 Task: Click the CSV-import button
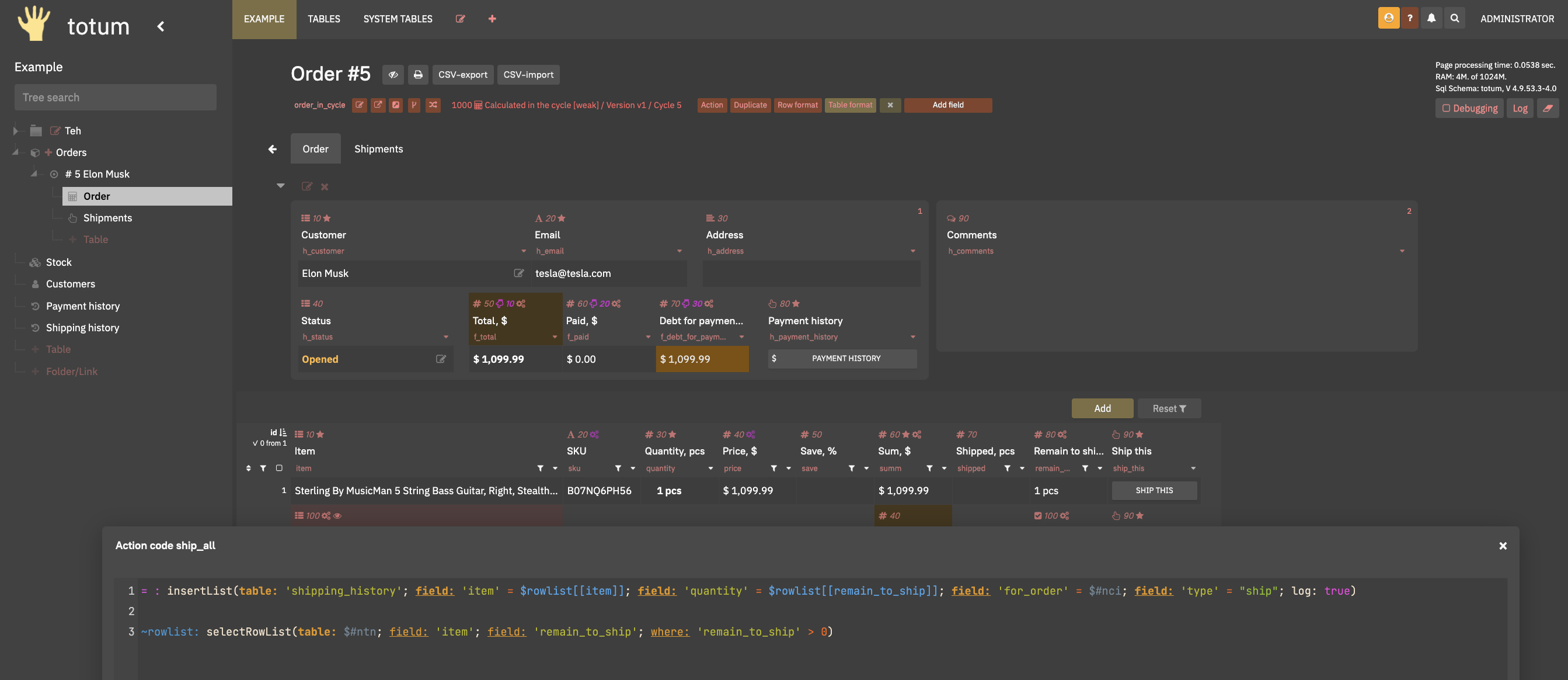point(528,75)
